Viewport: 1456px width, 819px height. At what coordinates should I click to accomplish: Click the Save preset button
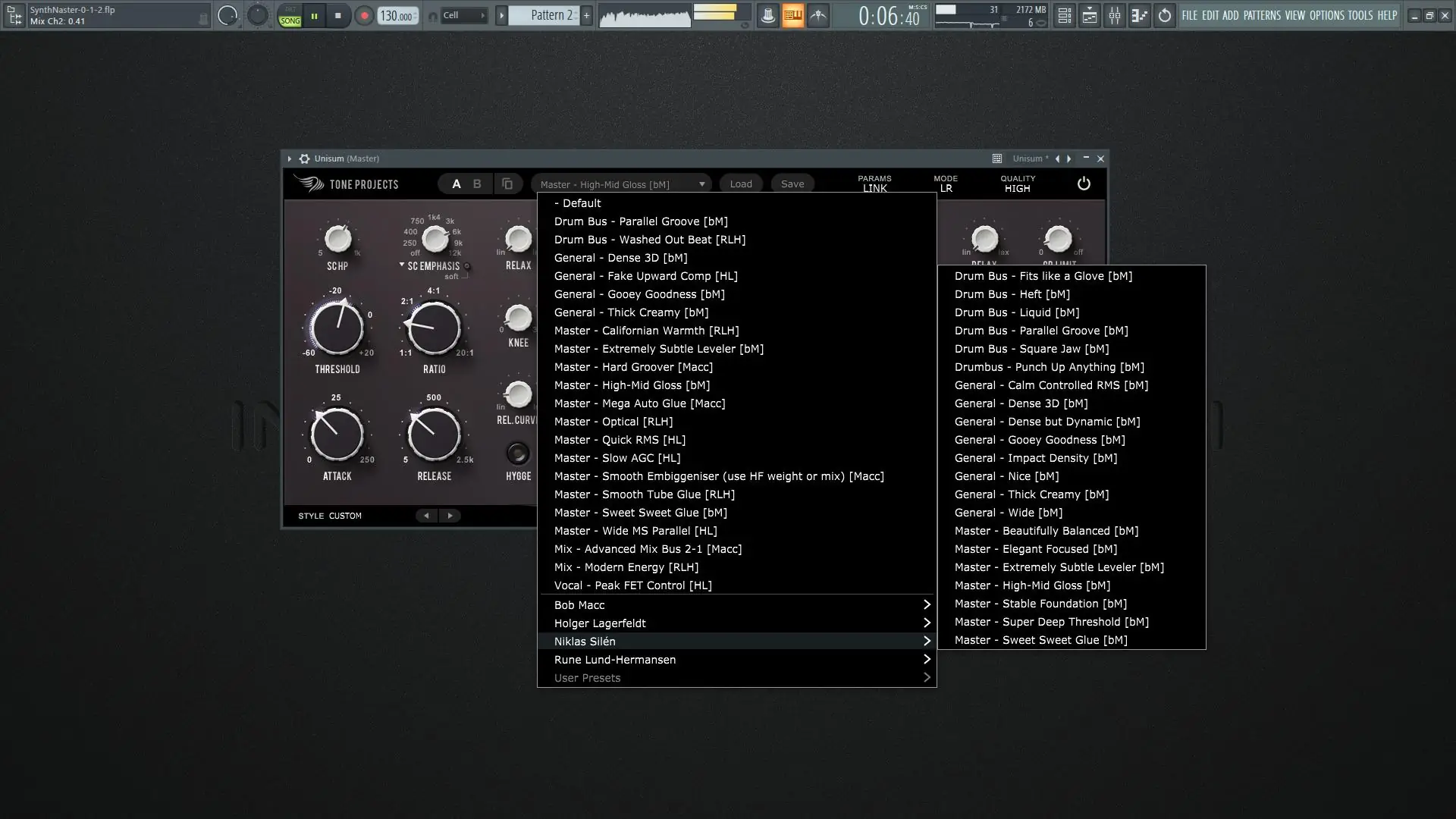click(x=792, y=184)
